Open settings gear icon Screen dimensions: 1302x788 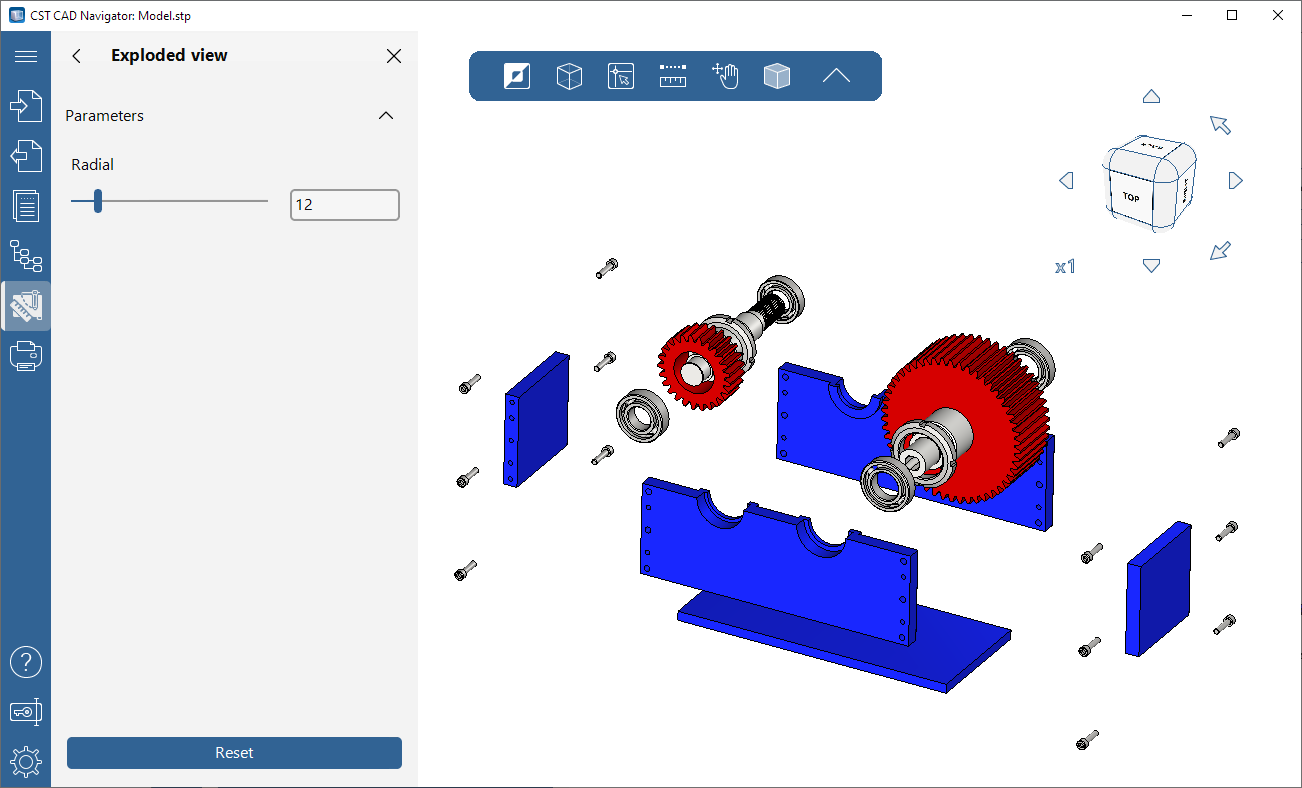tap(26, 762)
